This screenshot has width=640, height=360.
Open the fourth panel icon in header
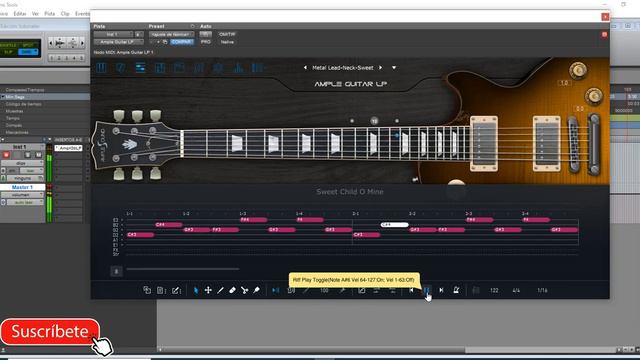click(160, 68)
